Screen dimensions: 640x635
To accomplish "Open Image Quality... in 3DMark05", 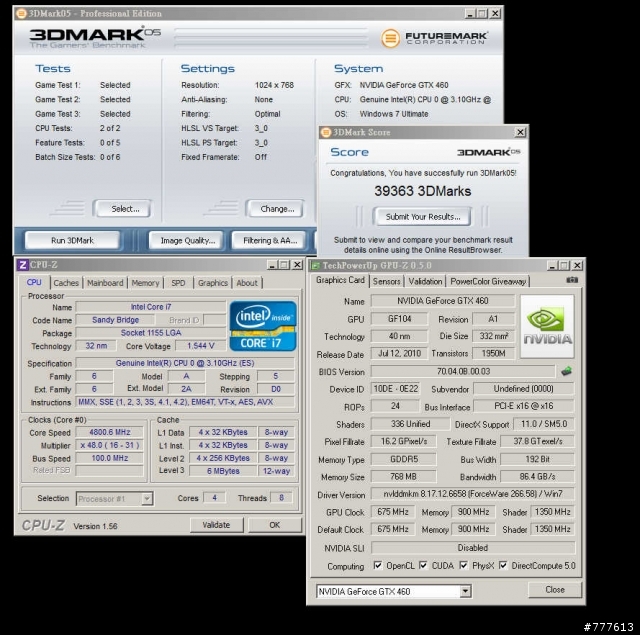I will 187,240.
